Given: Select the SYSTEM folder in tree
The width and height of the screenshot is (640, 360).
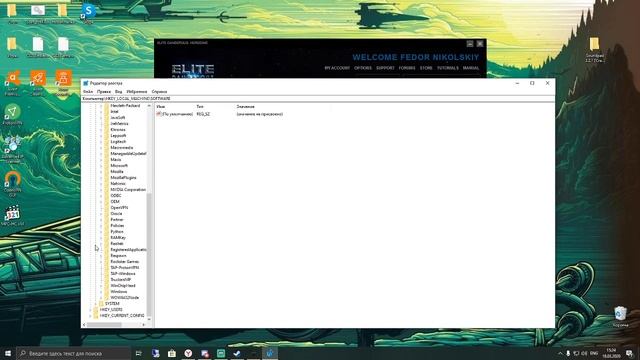Looking at the screenshot, I should pos(112,304).
